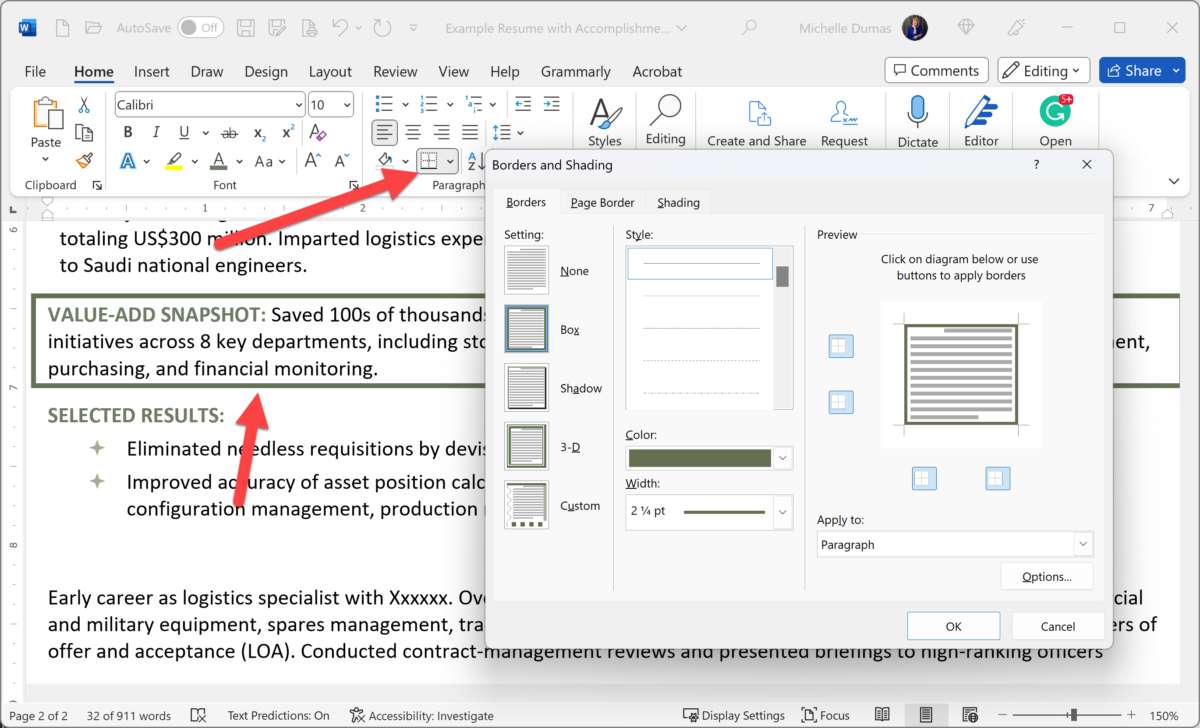Open the Apply to dropdown
Screen dimensions: 1200x728
tap(1081, 543)
